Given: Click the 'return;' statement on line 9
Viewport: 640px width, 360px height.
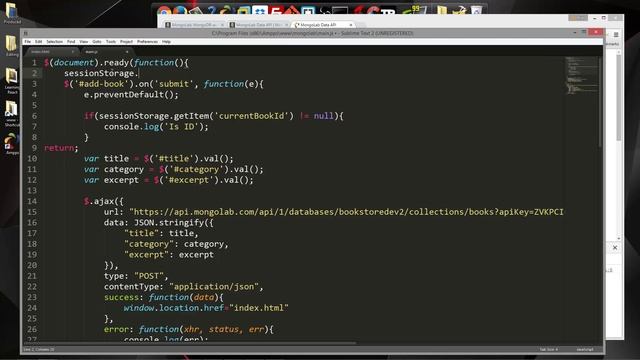Looking at the screenshot, I should pyautogui.click(x=61, y=148).
